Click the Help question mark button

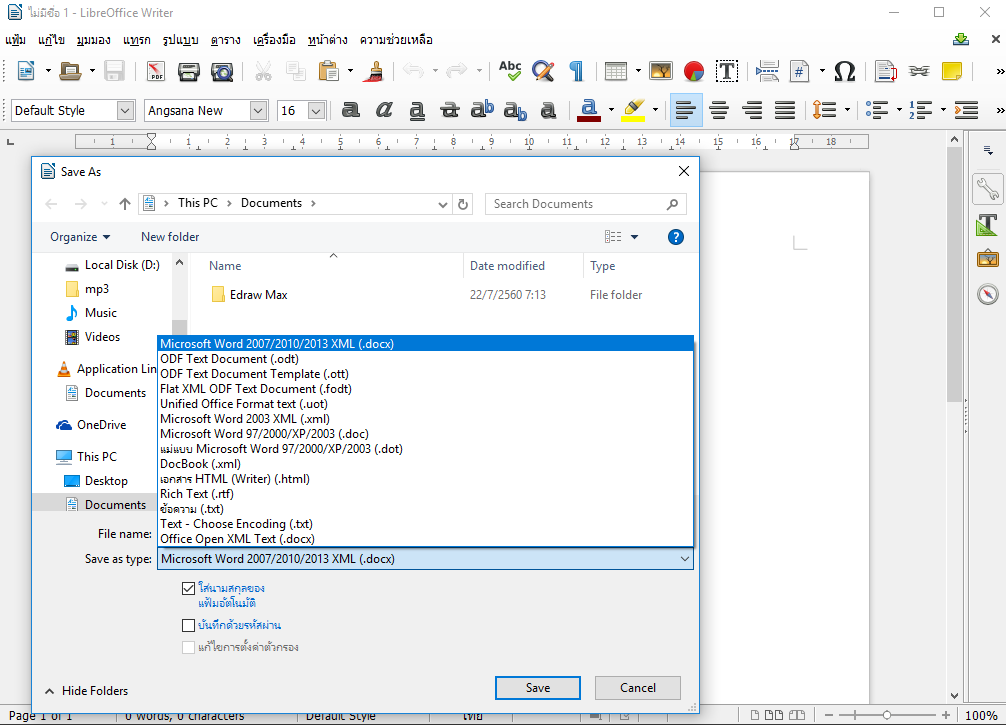point(676,237)
